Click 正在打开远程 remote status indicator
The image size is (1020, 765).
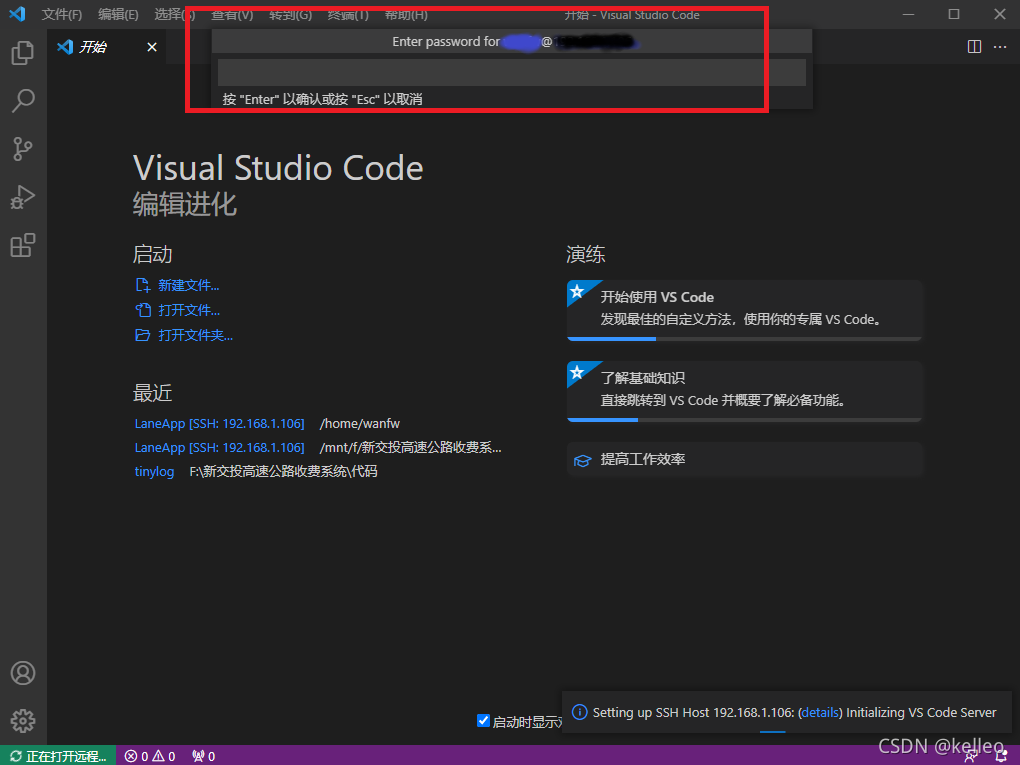pyautogui.click(x=58, y=756)
